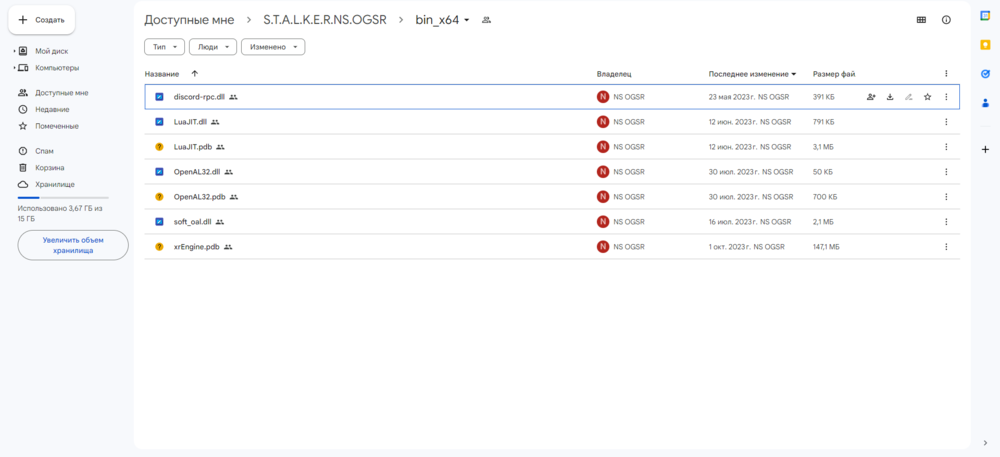
Task: Go to S.T.A.L.K.E.R.NS.OGSR breadcrumb
Action: (325, 20)
